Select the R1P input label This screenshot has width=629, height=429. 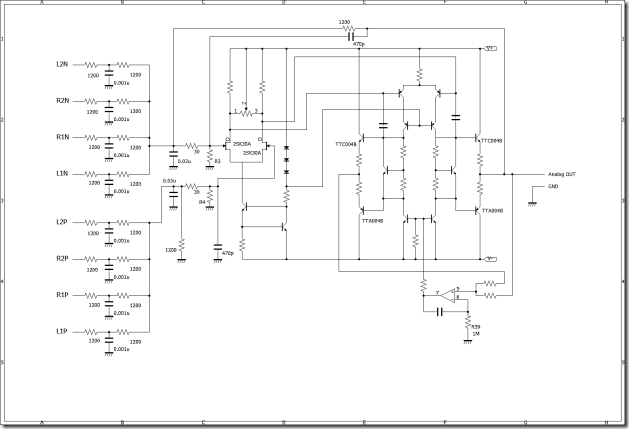[x=62, y=295]
